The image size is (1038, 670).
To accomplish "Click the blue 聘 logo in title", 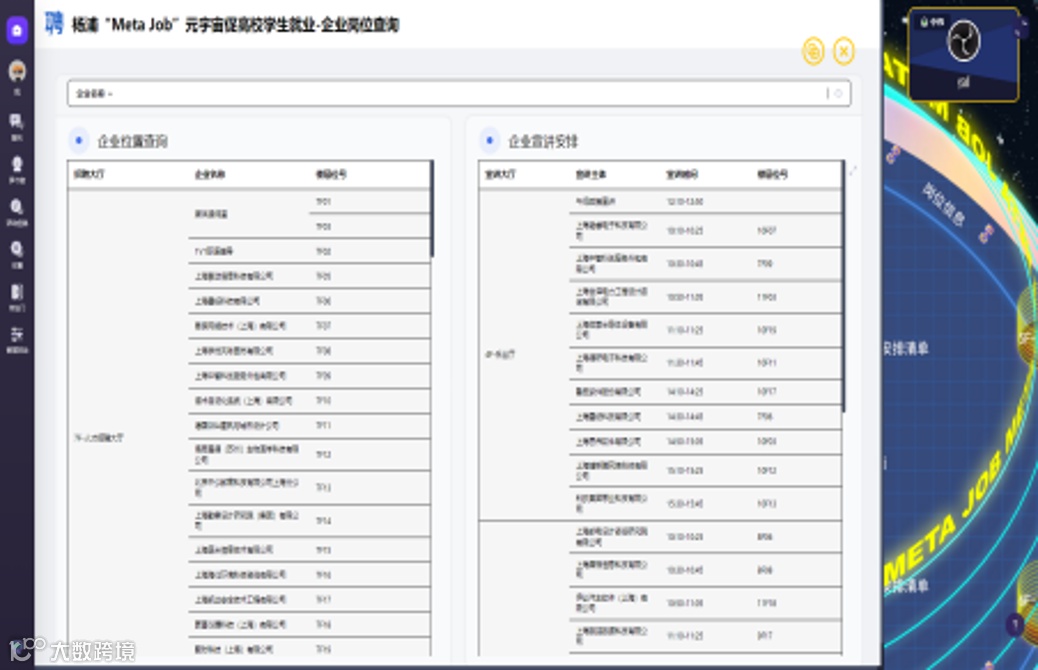I will click(54, 24).
